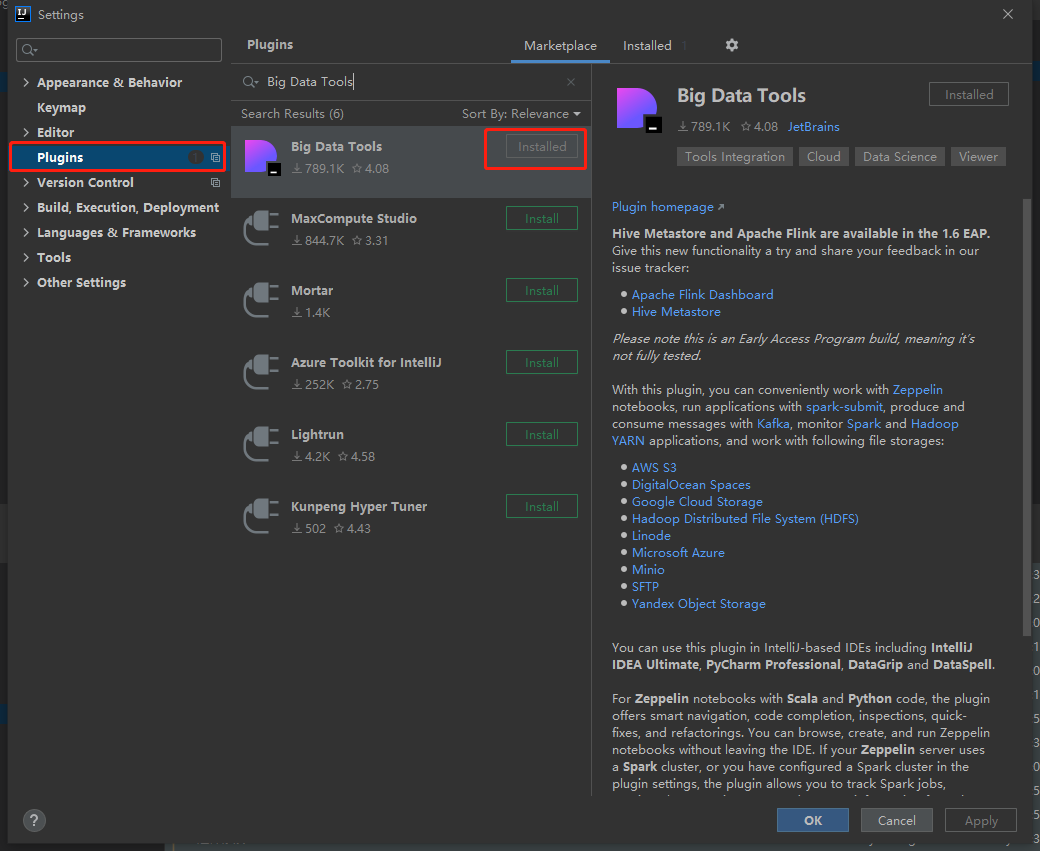Expand Languages & Frameworks node
Image resolution: width=1040 pixels, height=851 pixels.
pyautogui.click(x=26, y=232)
